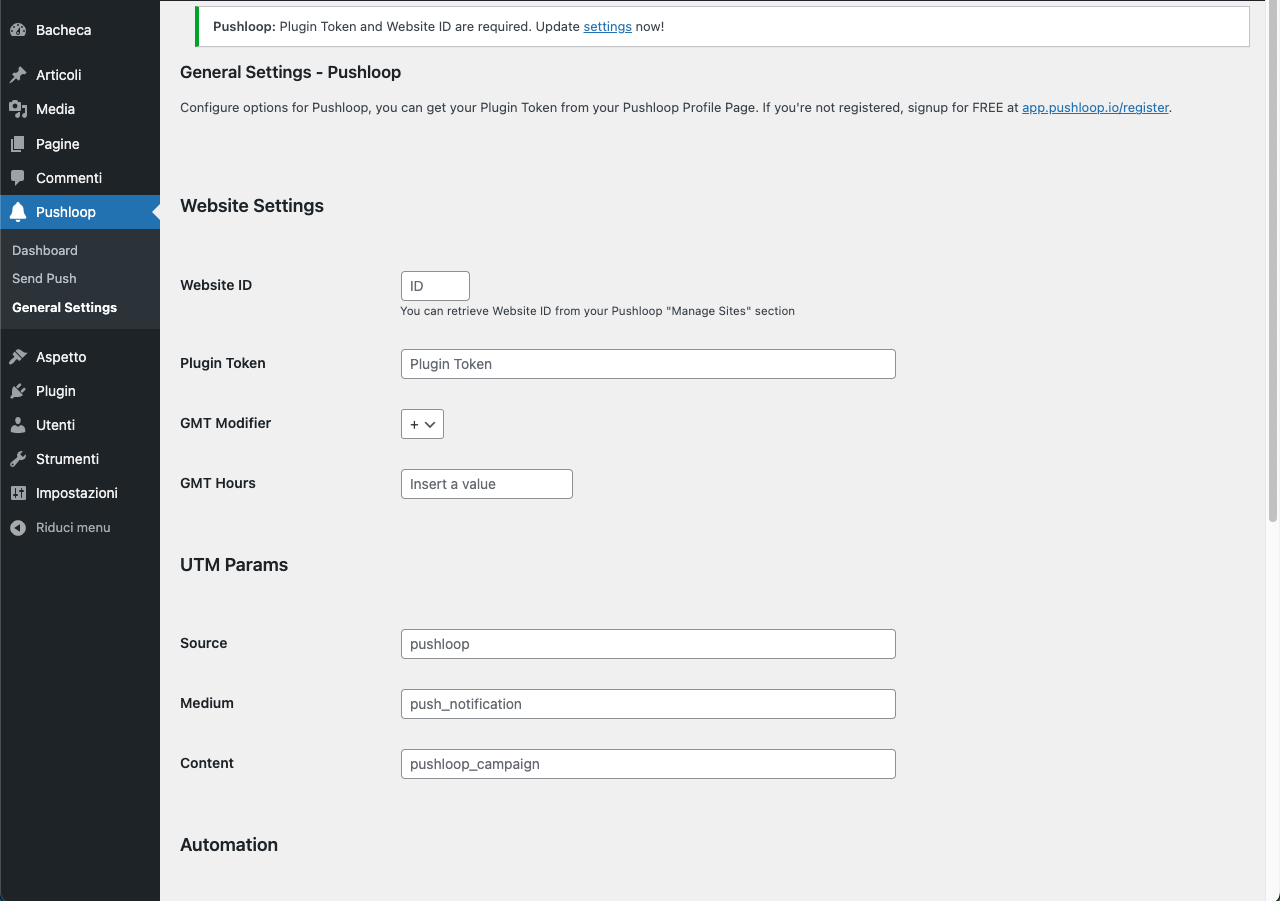The image size is (1280, 901).
Task: Open the app.pushloop.io/register link
Action: tap(1095, 107)
